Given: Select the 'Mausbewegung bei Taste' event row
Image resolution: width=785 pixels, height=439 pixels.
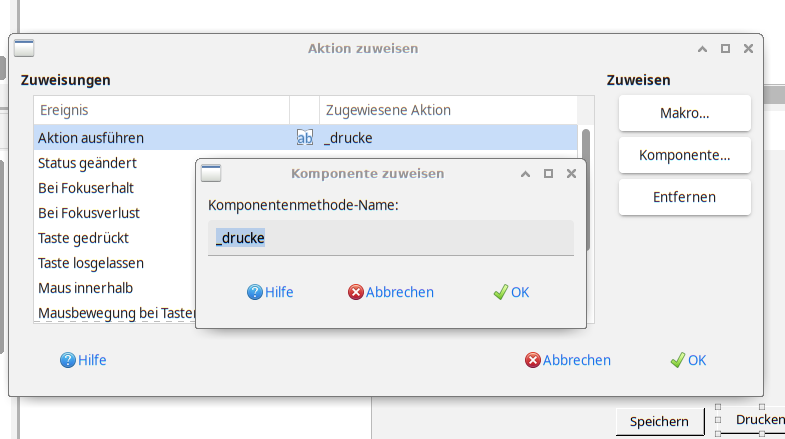Looking at the screenshot, I should tap(115, 313).
